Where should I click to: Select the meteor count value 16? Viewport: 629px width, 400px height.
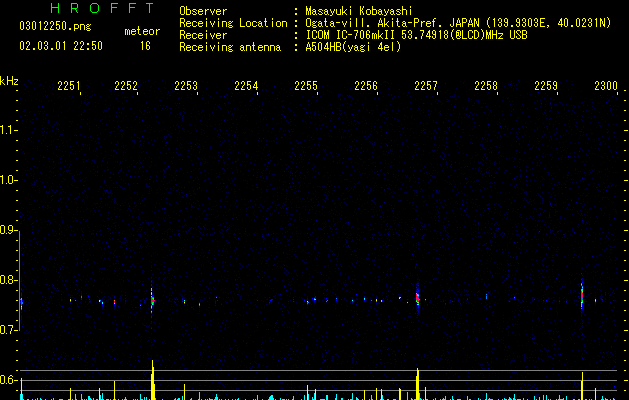(x=145, y=46)
